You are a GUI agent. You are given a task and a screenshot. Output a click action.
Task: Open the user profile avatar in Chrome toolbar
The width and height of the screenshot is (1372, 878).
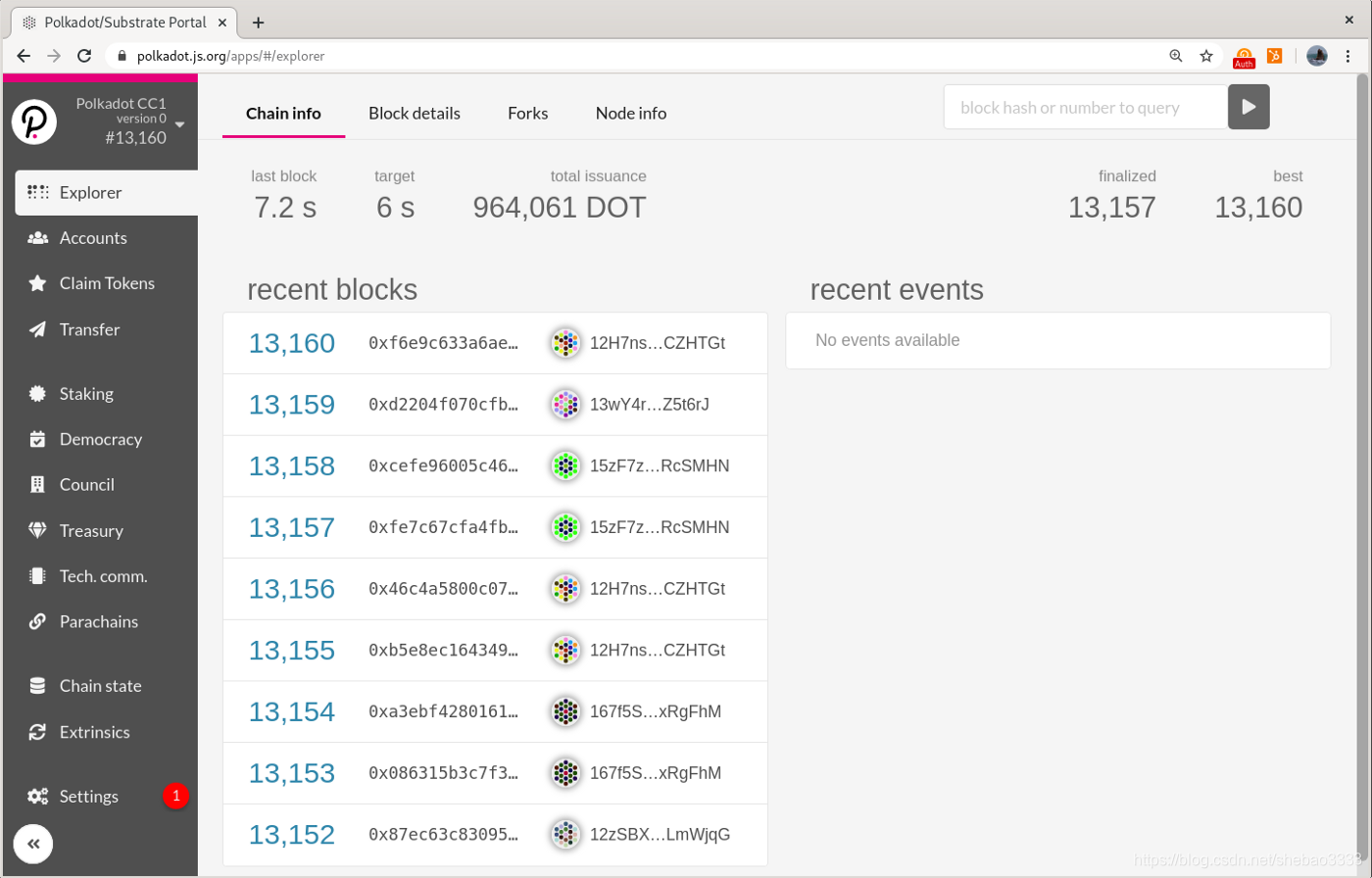1317,56
